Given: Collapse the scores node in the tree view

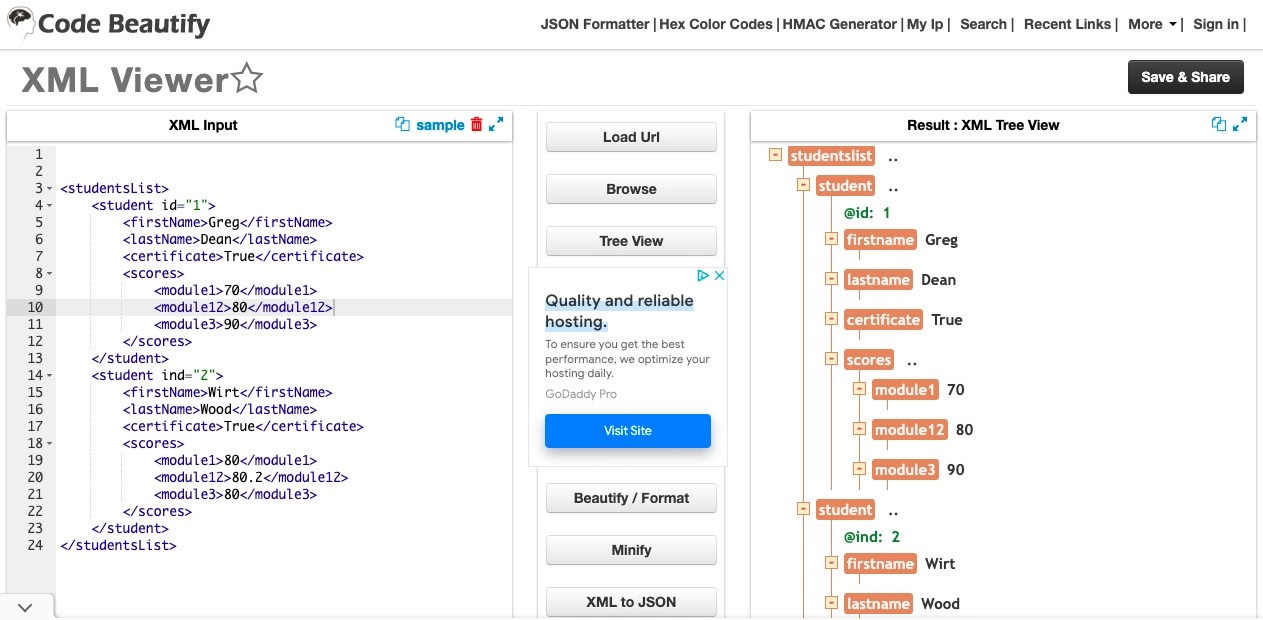Looking at the screenshot, I should point(831,359).
